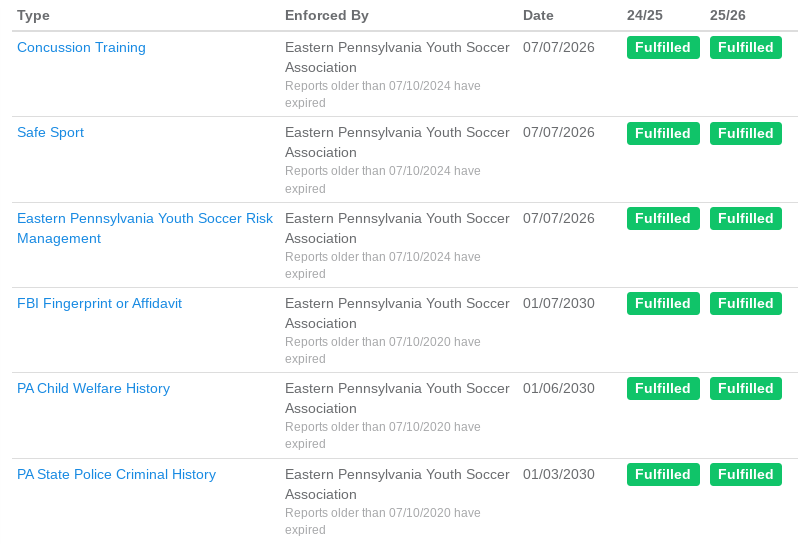
Task: Click 25/26 Fulfilled badge for Concussion Training
Action: click(x=746, y=47)
